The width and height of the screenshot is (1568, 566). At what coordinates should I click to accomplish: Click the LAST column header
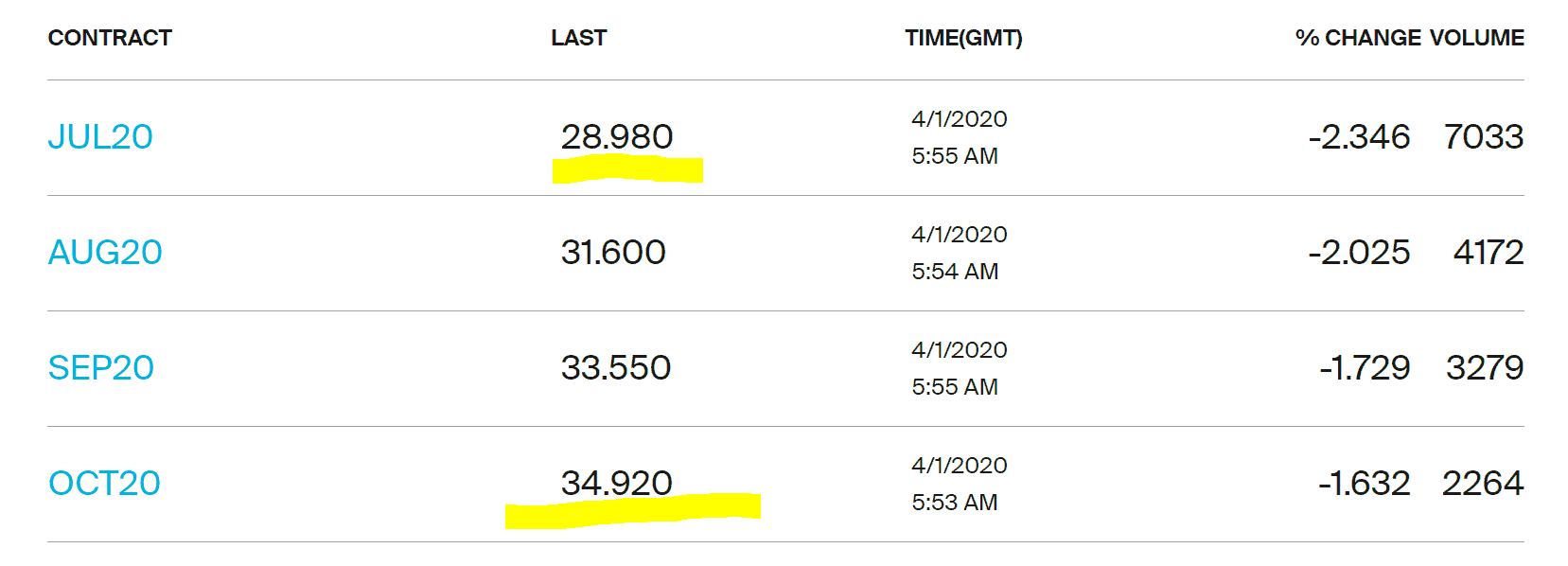[x=579, y=38]
